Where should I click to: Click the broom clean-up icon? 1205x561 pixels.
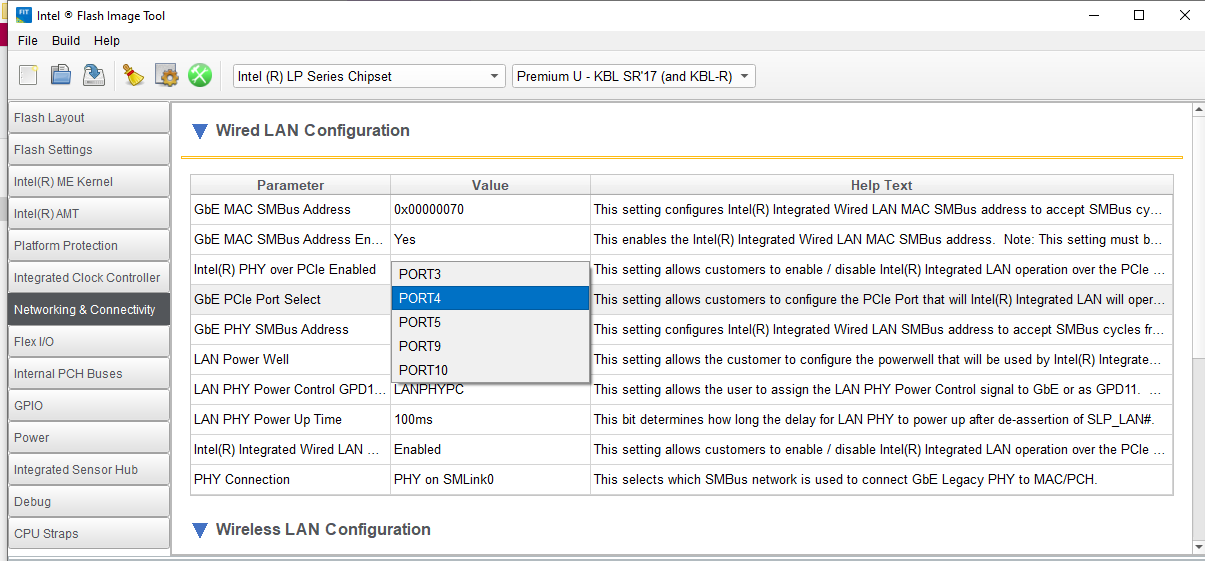pyautogui.click(x=133, y=75)
